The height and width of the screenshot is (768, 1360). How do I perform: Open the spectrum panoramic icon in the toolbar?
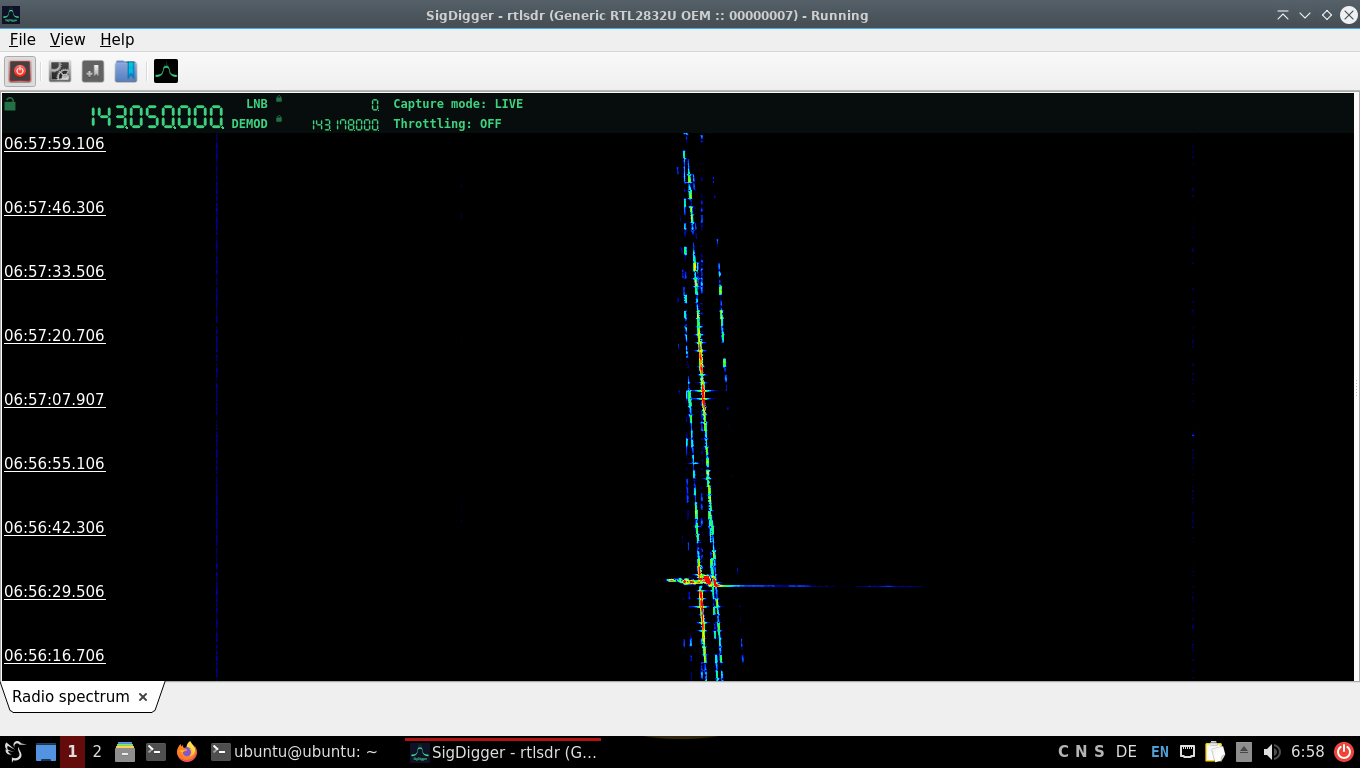[166, 71]
